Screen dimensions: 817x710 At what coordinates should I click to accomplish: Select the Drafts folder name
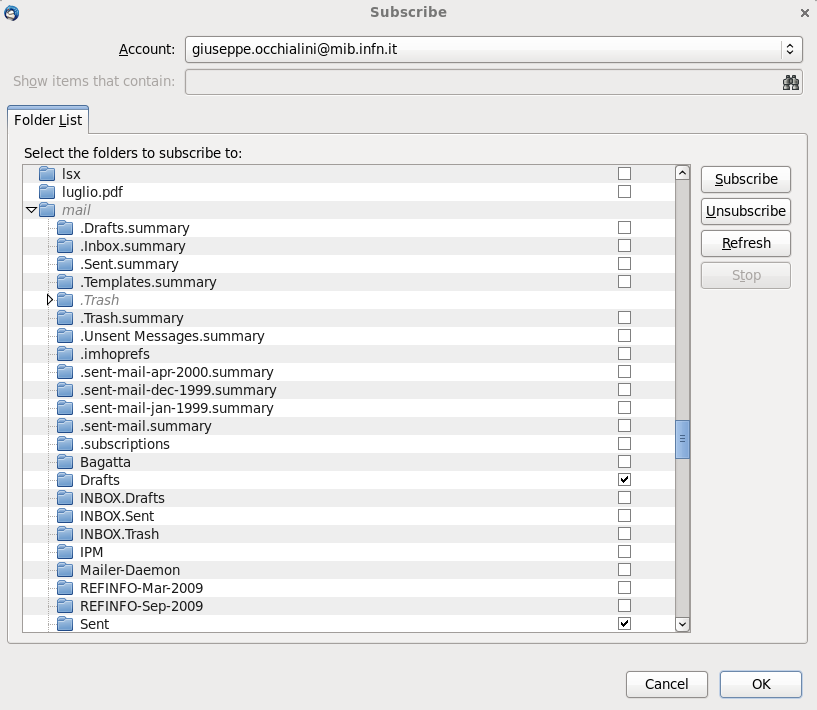(100, 480)
